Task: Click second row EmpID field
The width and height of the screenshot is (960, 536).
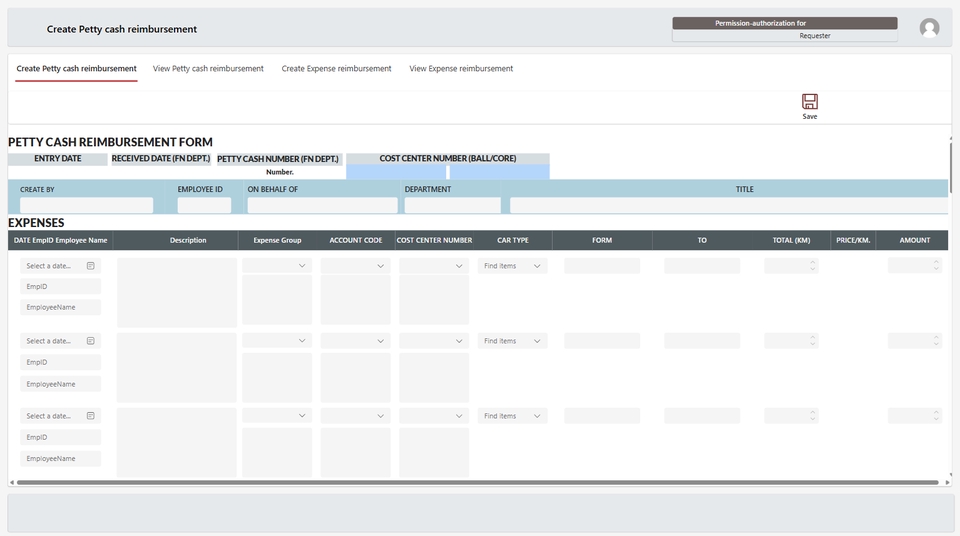Action: tap(60, 363)
